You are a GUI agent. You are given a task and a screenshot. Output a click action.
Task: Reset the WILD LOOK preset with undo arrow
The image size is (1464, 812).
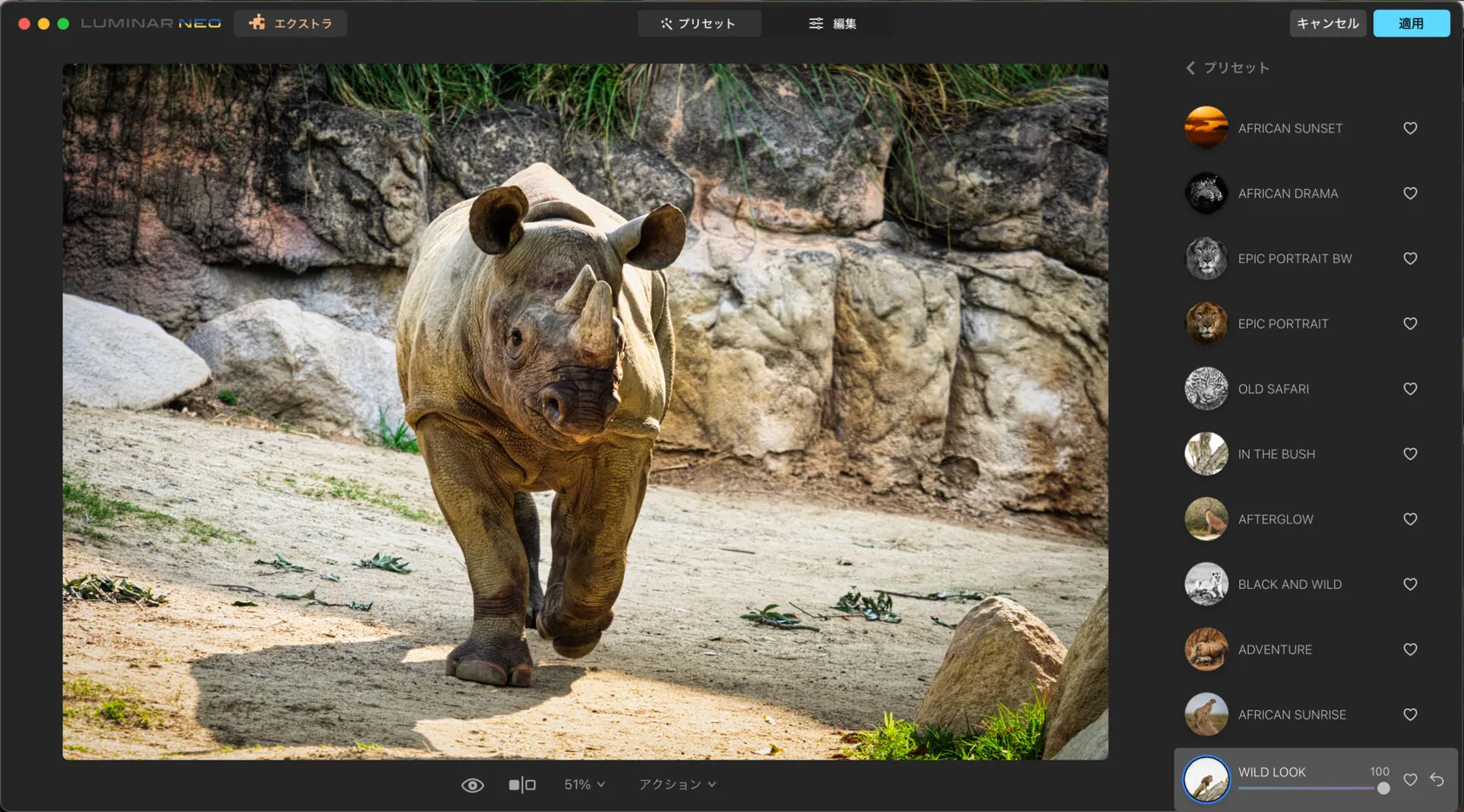(1437, 780)
